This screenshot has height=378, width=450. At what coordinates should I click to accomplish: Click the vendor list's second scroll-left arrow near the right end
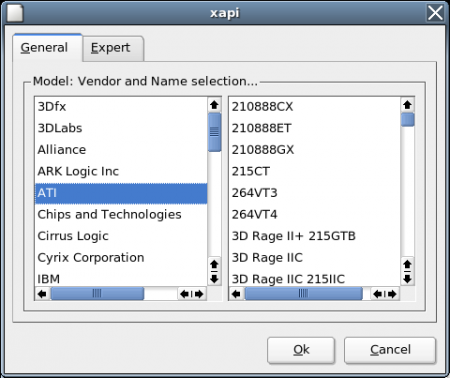pyautogui.click(x=184, y=294)
